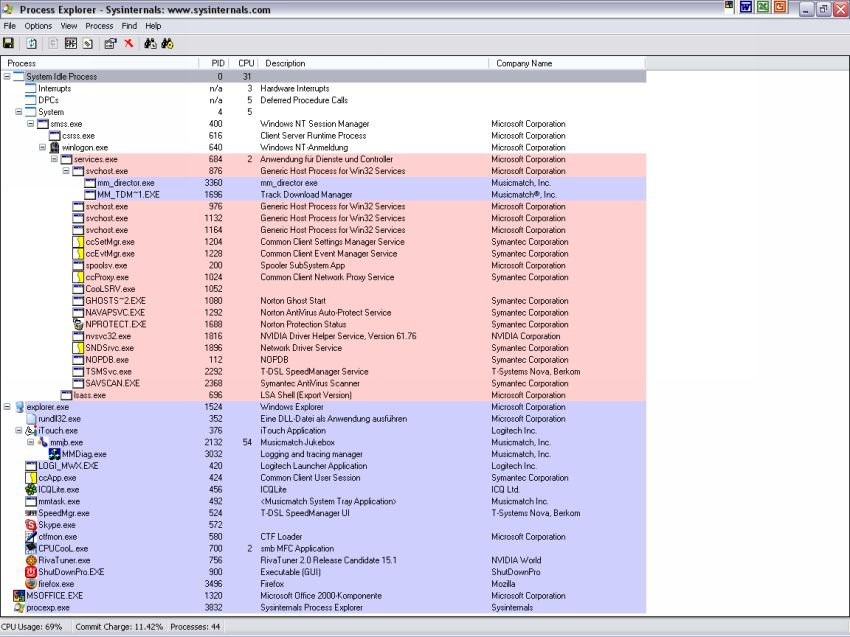
Task: Click the Process Explorer title bar icon
Action: pyautogui.click(x=8, y=9)
